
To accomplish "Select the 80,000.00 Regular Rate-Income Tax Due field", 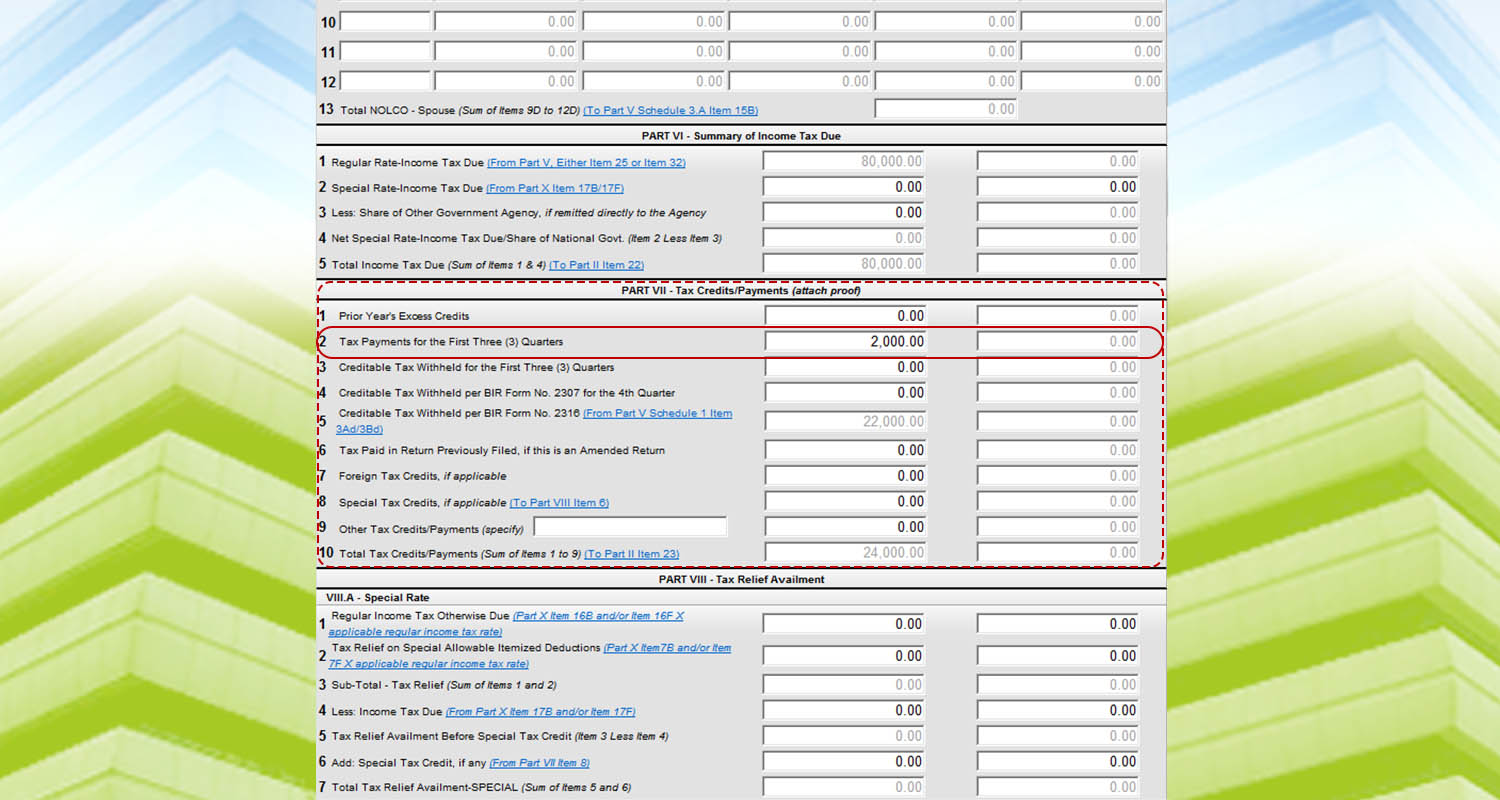I will pos(845,161).
